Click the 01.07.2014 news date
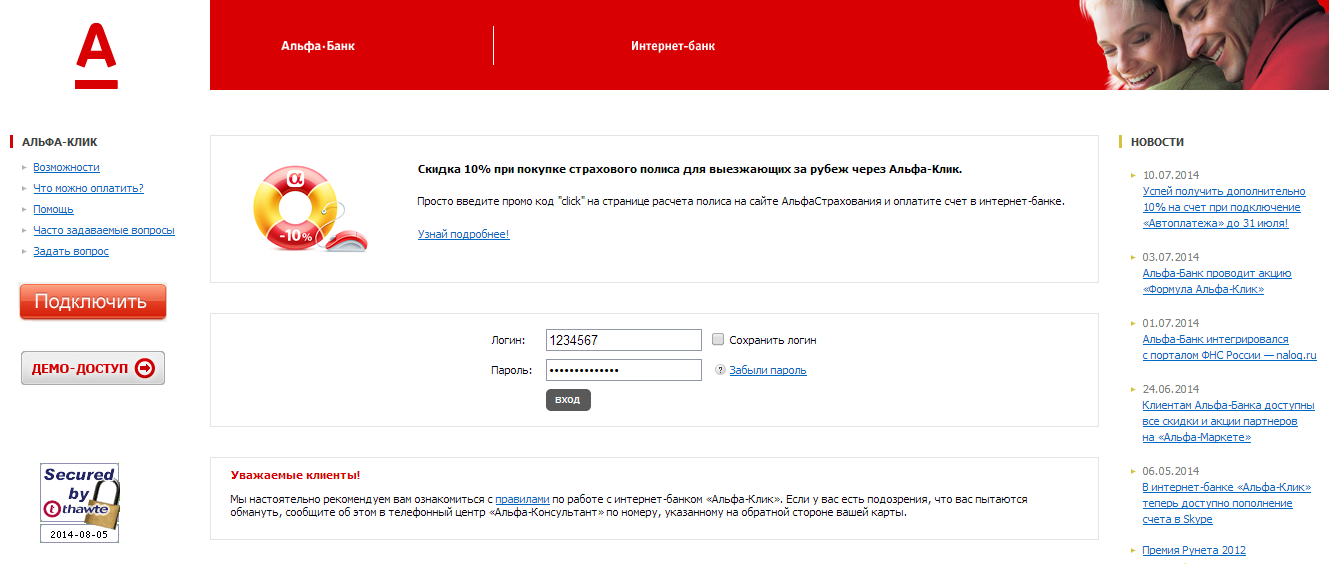The height and width of the screenshot is (564, 1329). 1171,323
